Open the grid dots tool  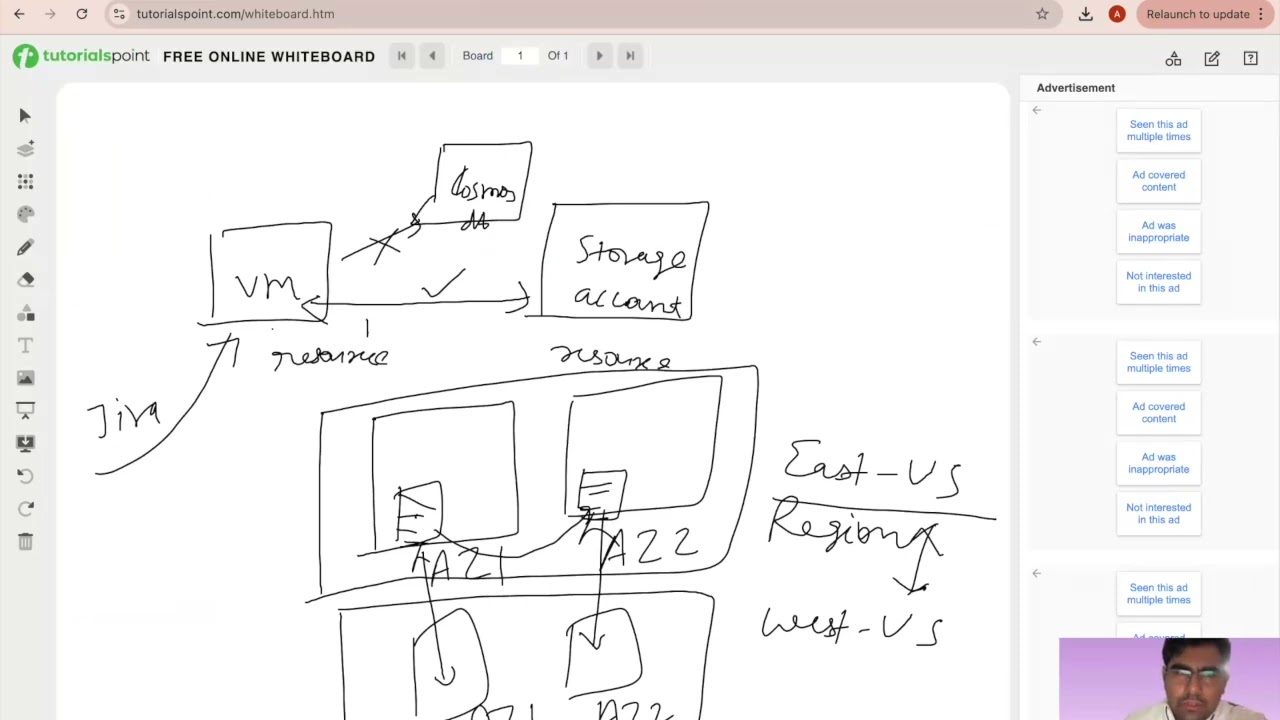tap(25, 182)
